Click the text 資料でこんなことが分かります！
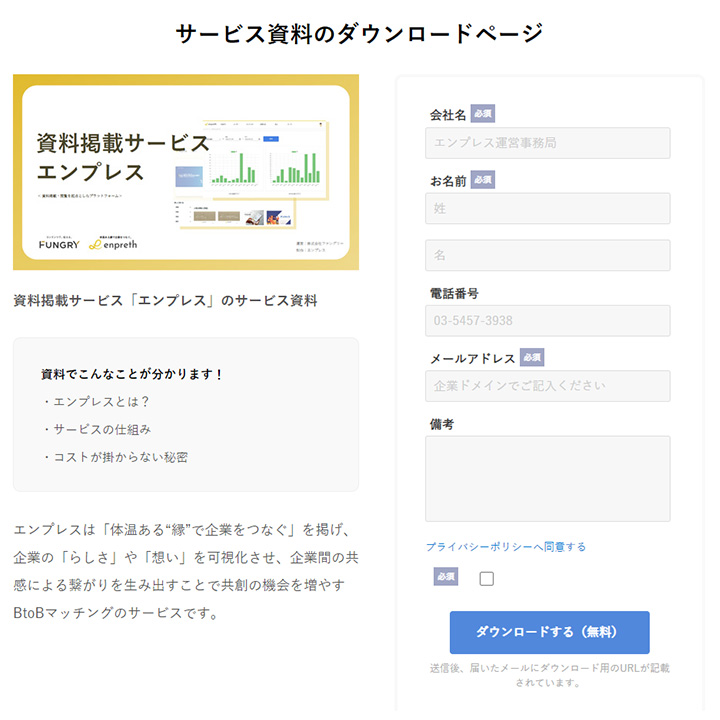 (132, 374)
